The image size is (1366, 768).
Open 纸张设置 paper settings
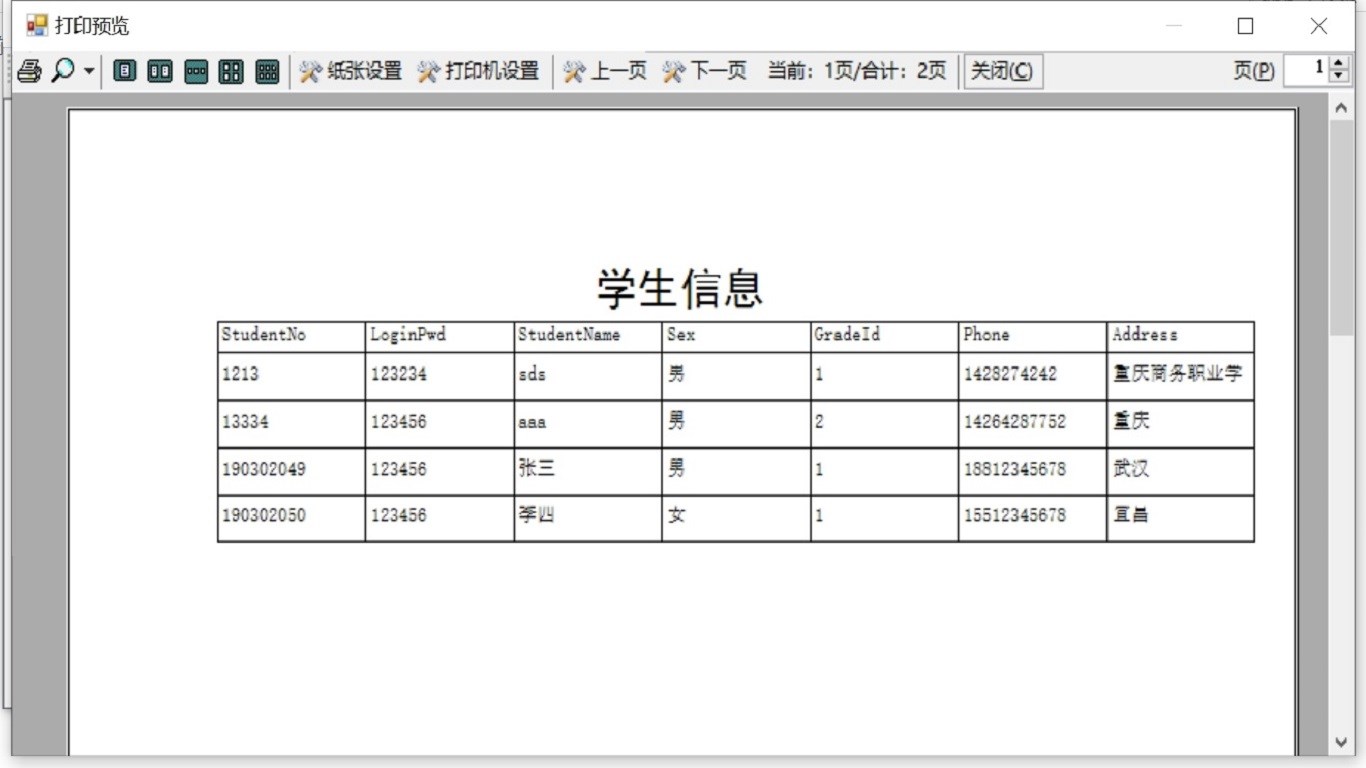tap(350, 71)
